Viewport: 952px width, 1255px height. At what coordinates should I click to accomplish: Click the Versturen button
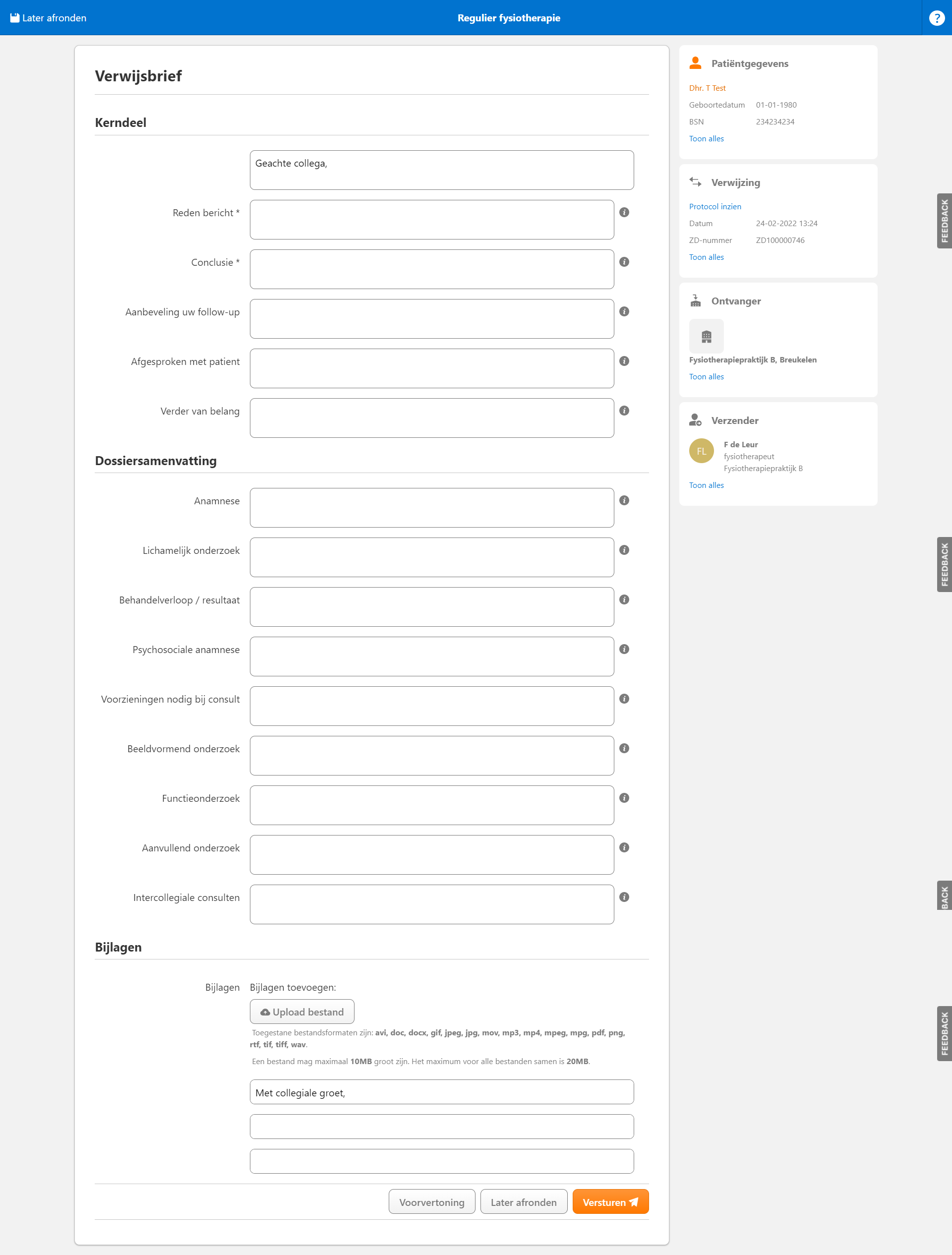tap(610, 1201)
